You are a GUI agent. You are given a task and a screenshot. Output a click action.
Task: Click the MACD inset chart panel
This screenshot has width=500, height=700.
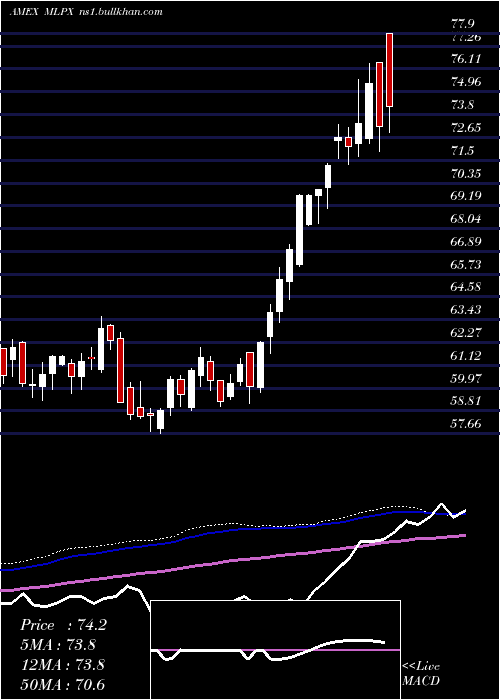click(275, 650)
